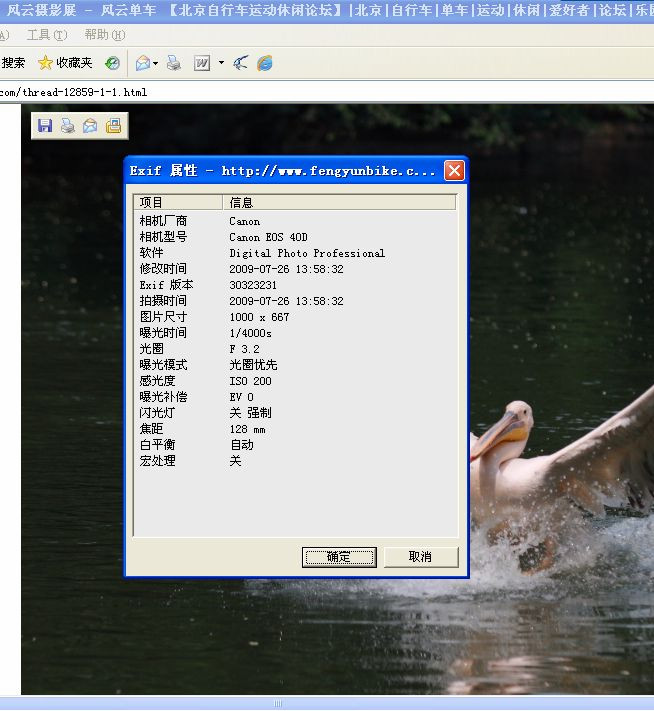The height and width of the screenshot is (711, 654).
Task: Click the blue IE-style browser icon in the toolbar
Action: (x=265, y=63)
